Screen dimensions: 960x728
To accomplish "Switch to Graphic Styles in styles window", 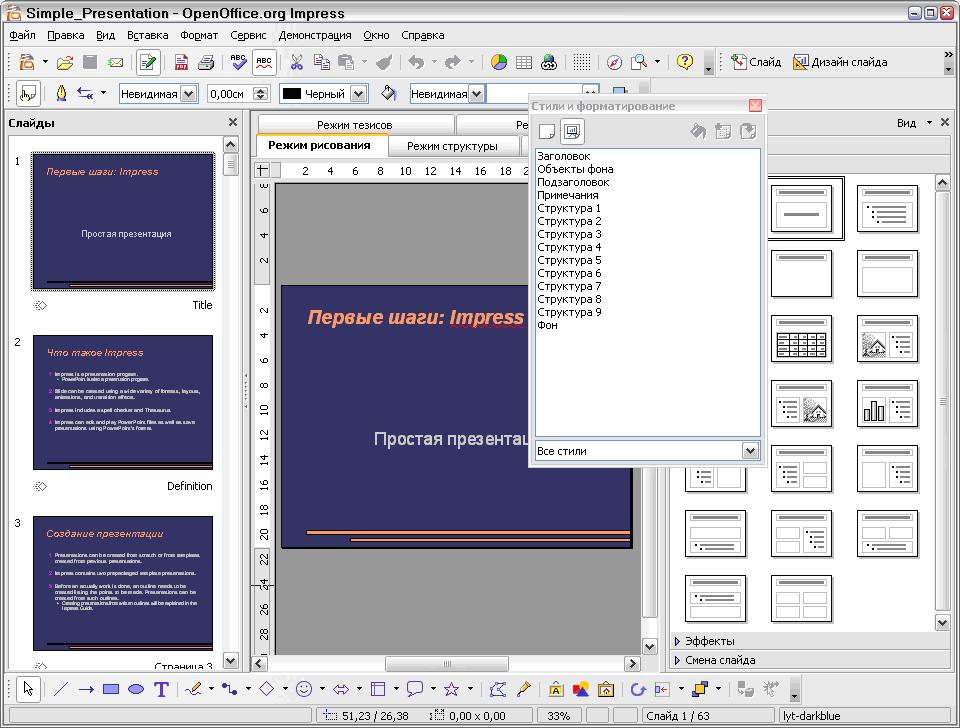I will point(547,131).
